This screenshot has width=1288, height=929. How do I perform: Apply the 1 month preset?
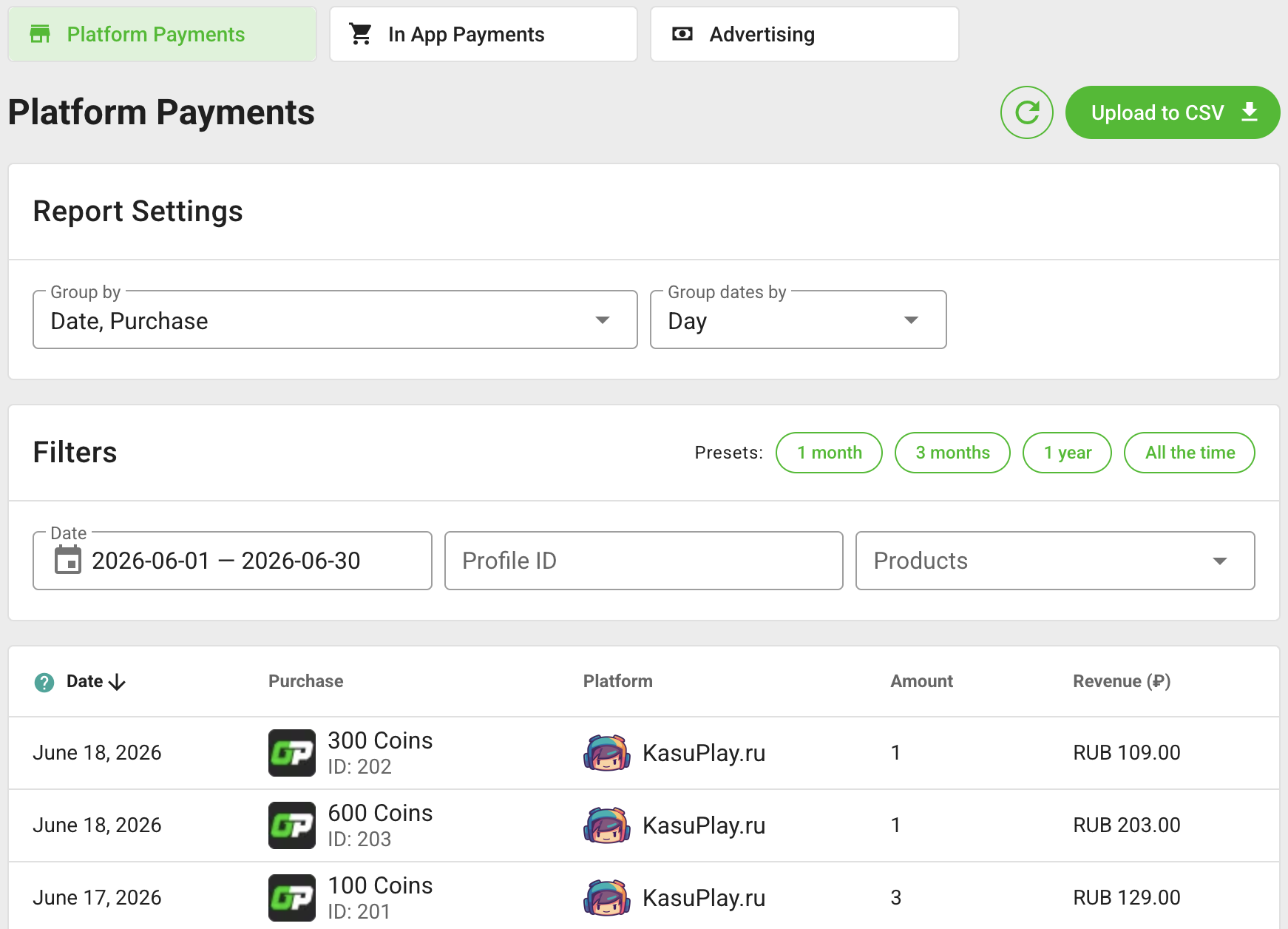pyautogui.click(x=829, y=453)
